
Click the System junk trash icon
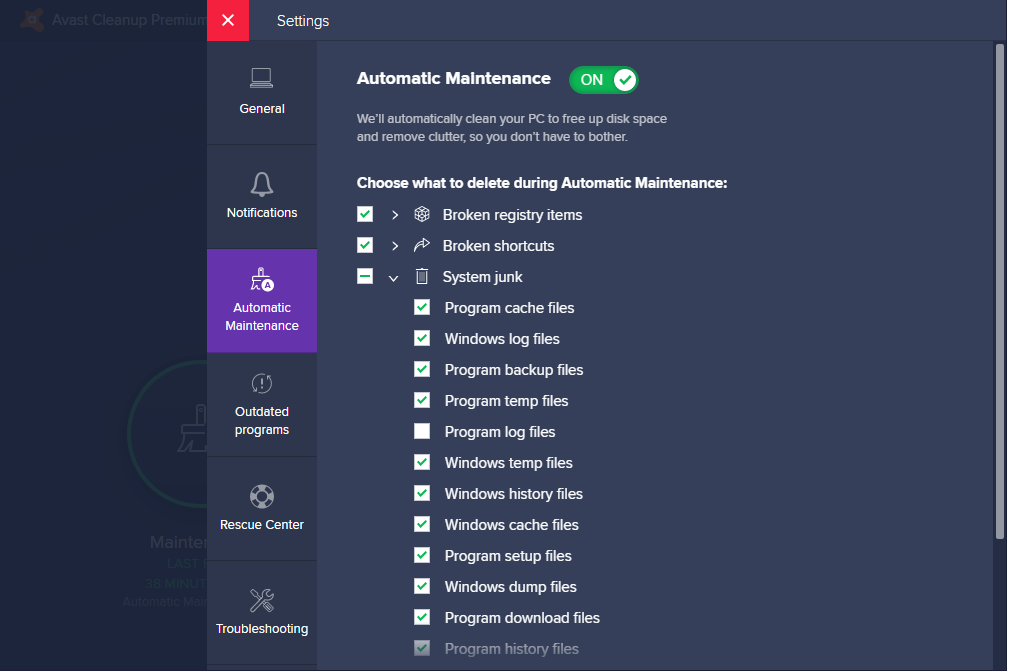[x=421, y=277]
